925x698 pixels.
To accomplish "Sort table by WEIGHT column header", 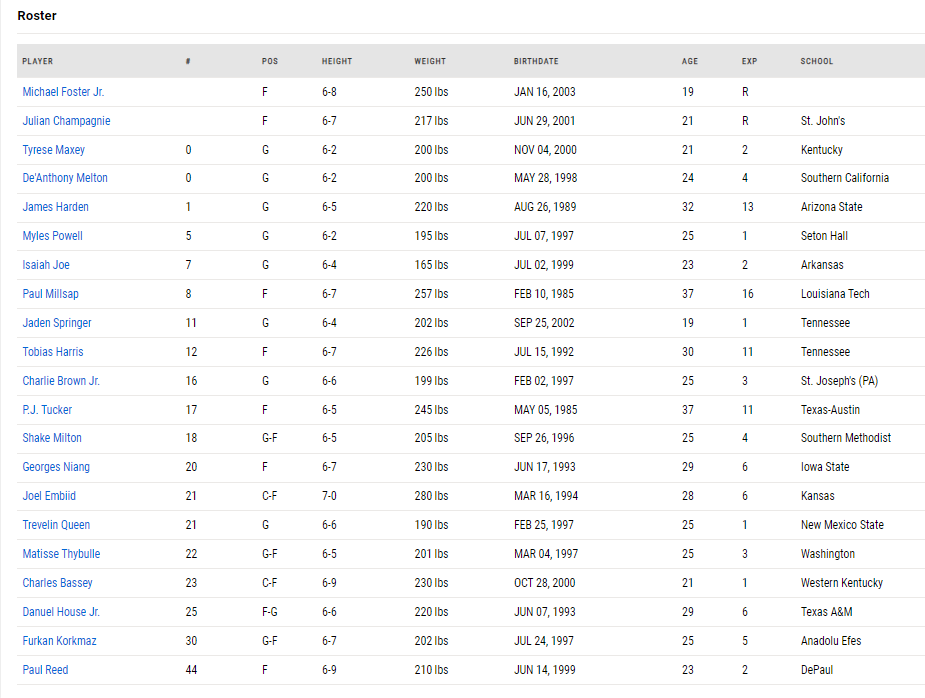I will (430, 61).
